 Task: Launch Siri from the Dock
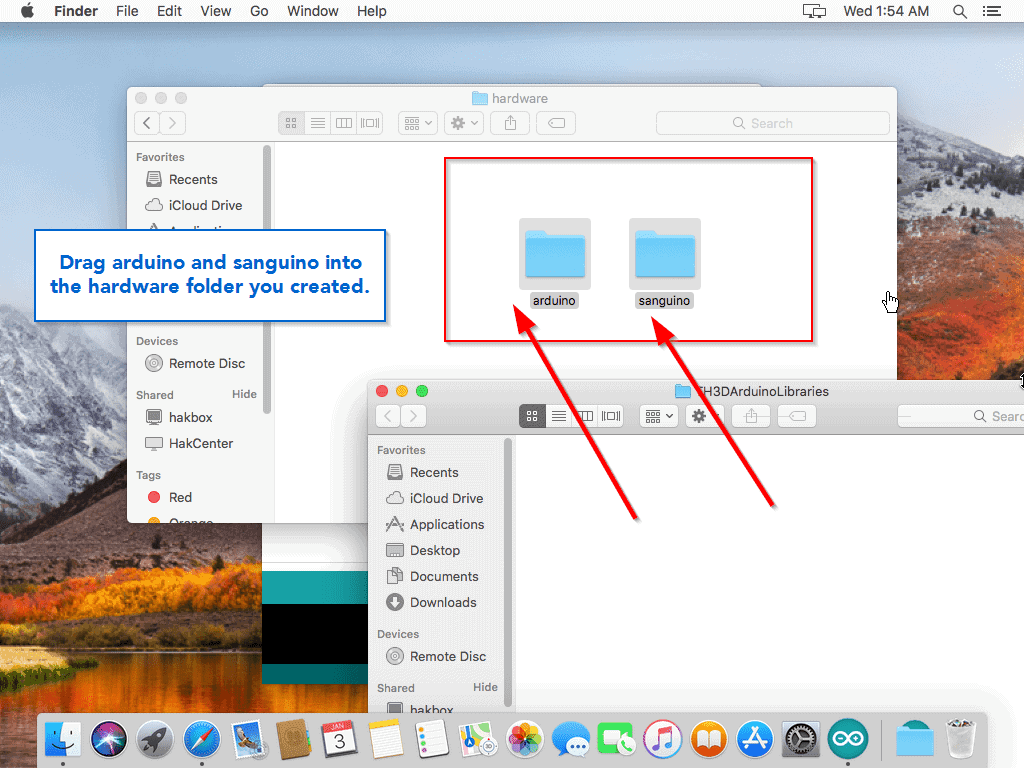109,740
